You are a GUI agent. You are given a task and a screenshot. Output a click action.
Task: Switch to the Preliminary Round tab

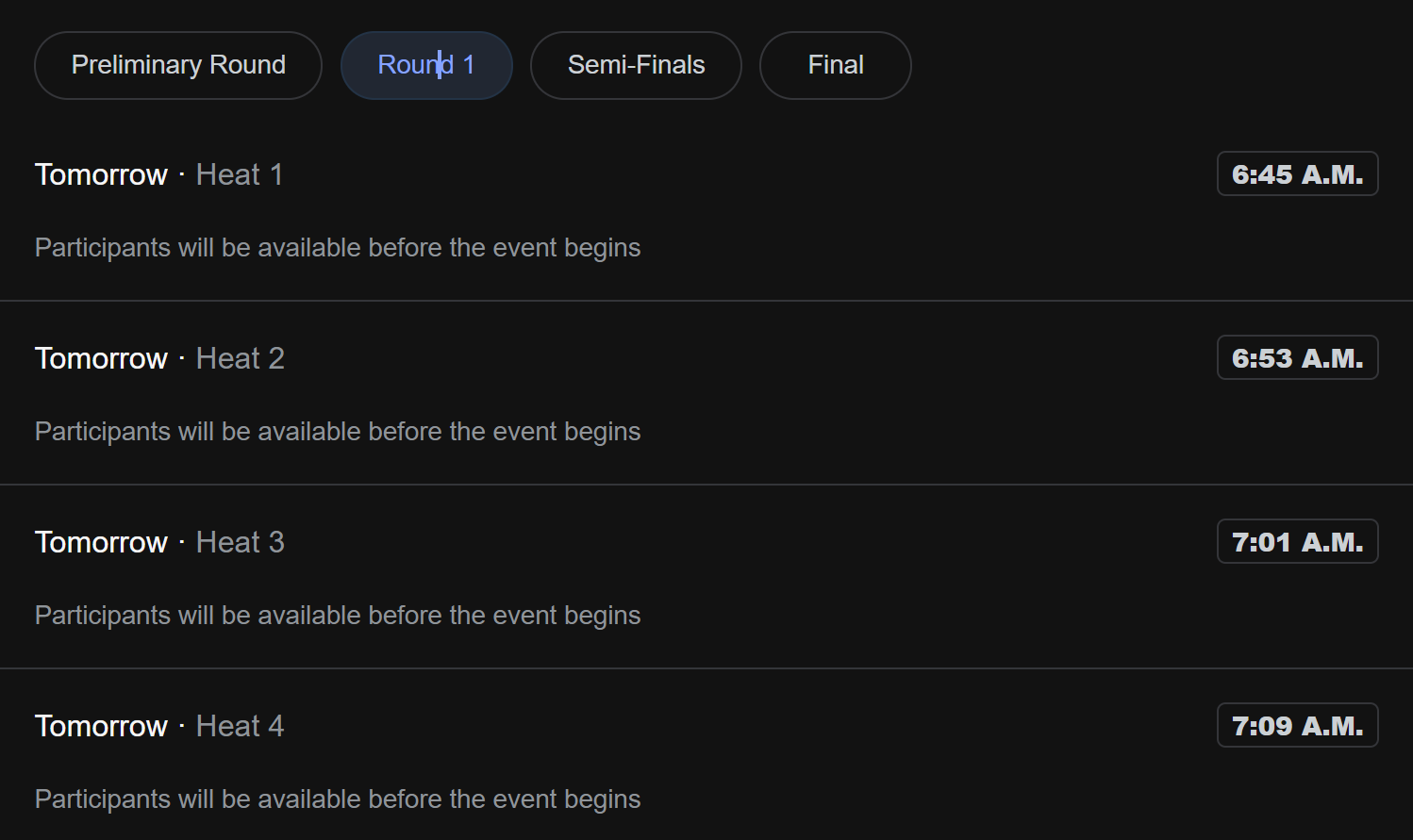(178, 65)
